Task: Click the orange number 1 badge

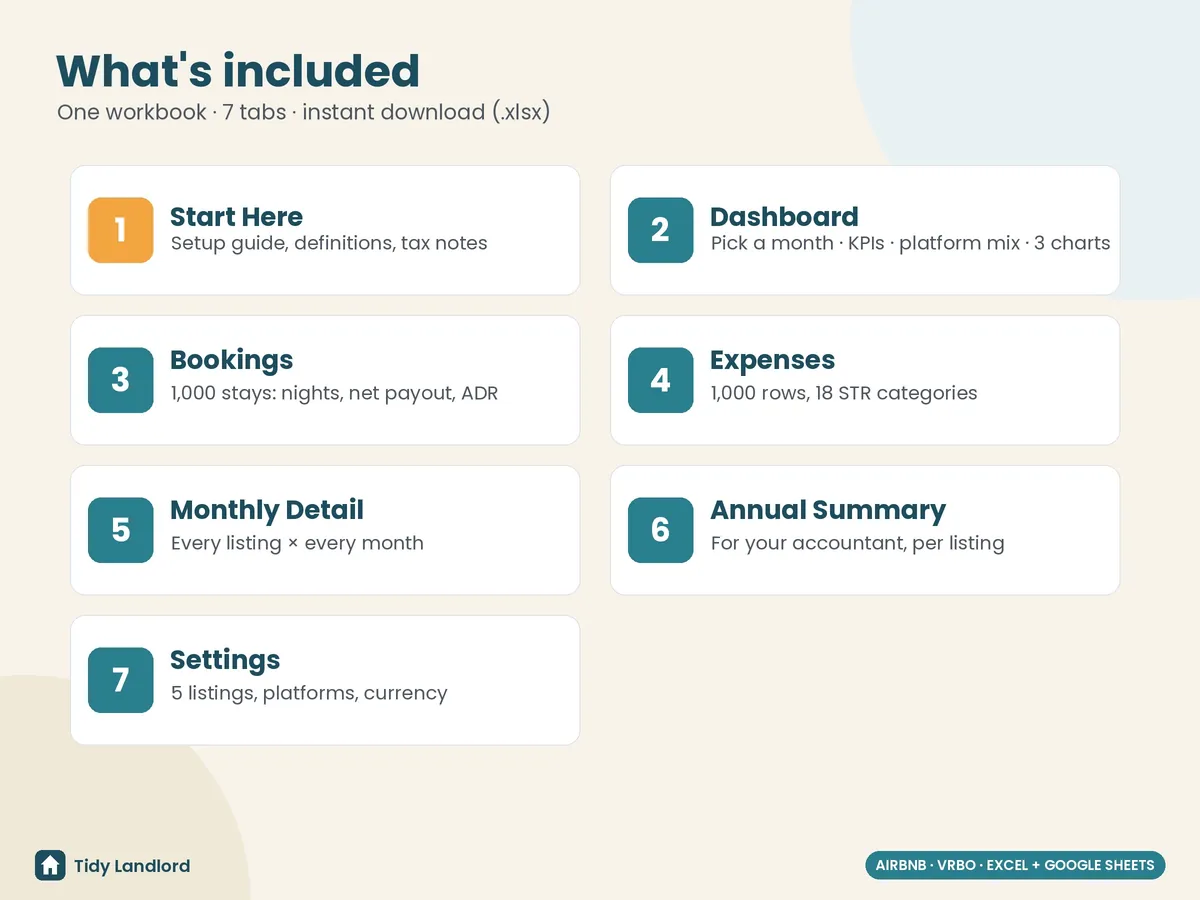Action: pyautogui.click(x=121, y=230)
